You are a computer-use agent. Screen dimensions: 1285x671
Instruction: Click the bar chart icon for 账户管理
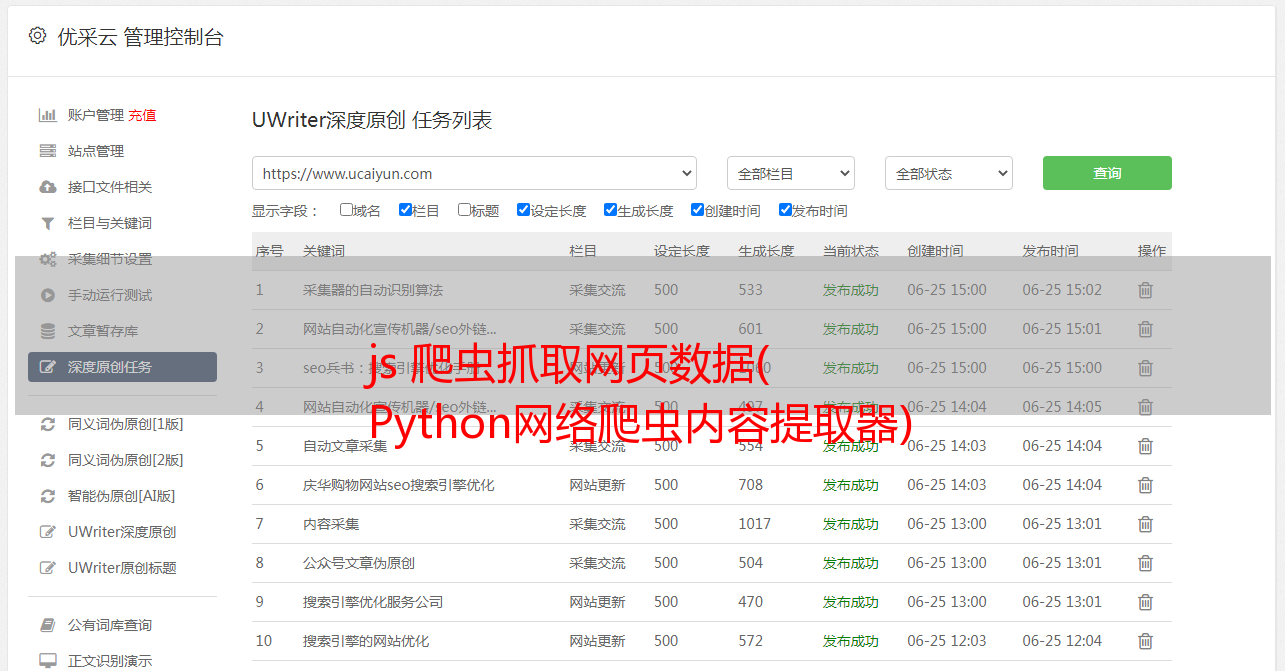(x=47, y=115)
